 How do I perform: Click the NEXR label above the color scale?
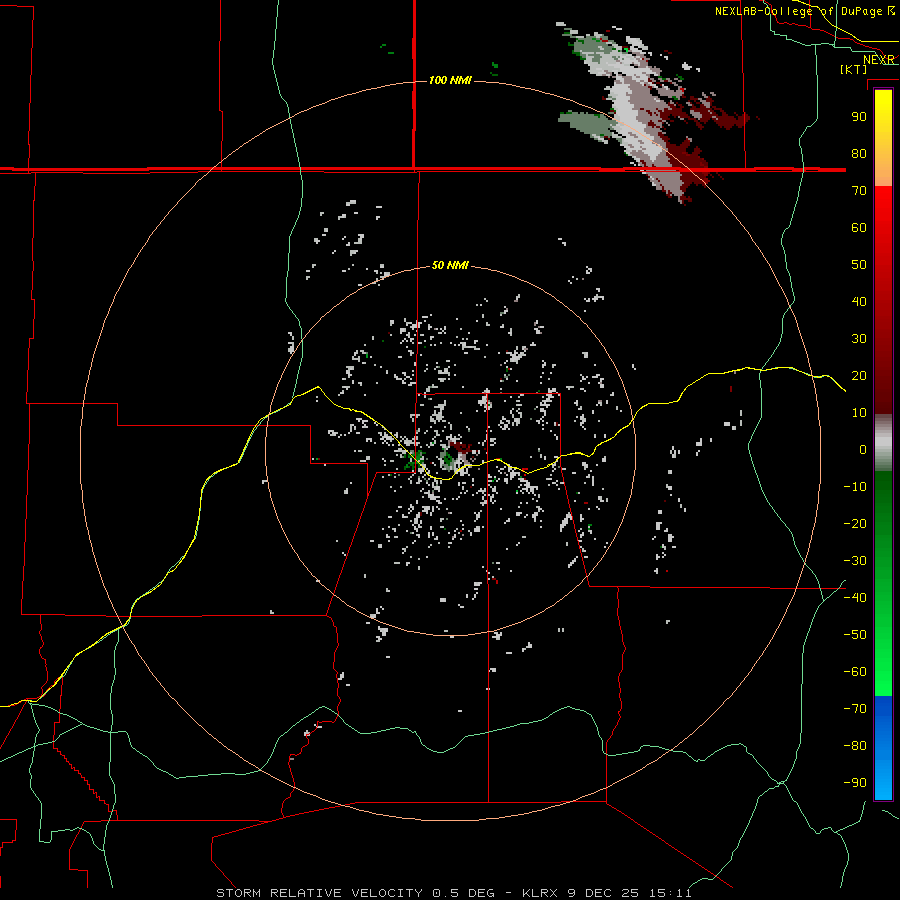(879, 60)
